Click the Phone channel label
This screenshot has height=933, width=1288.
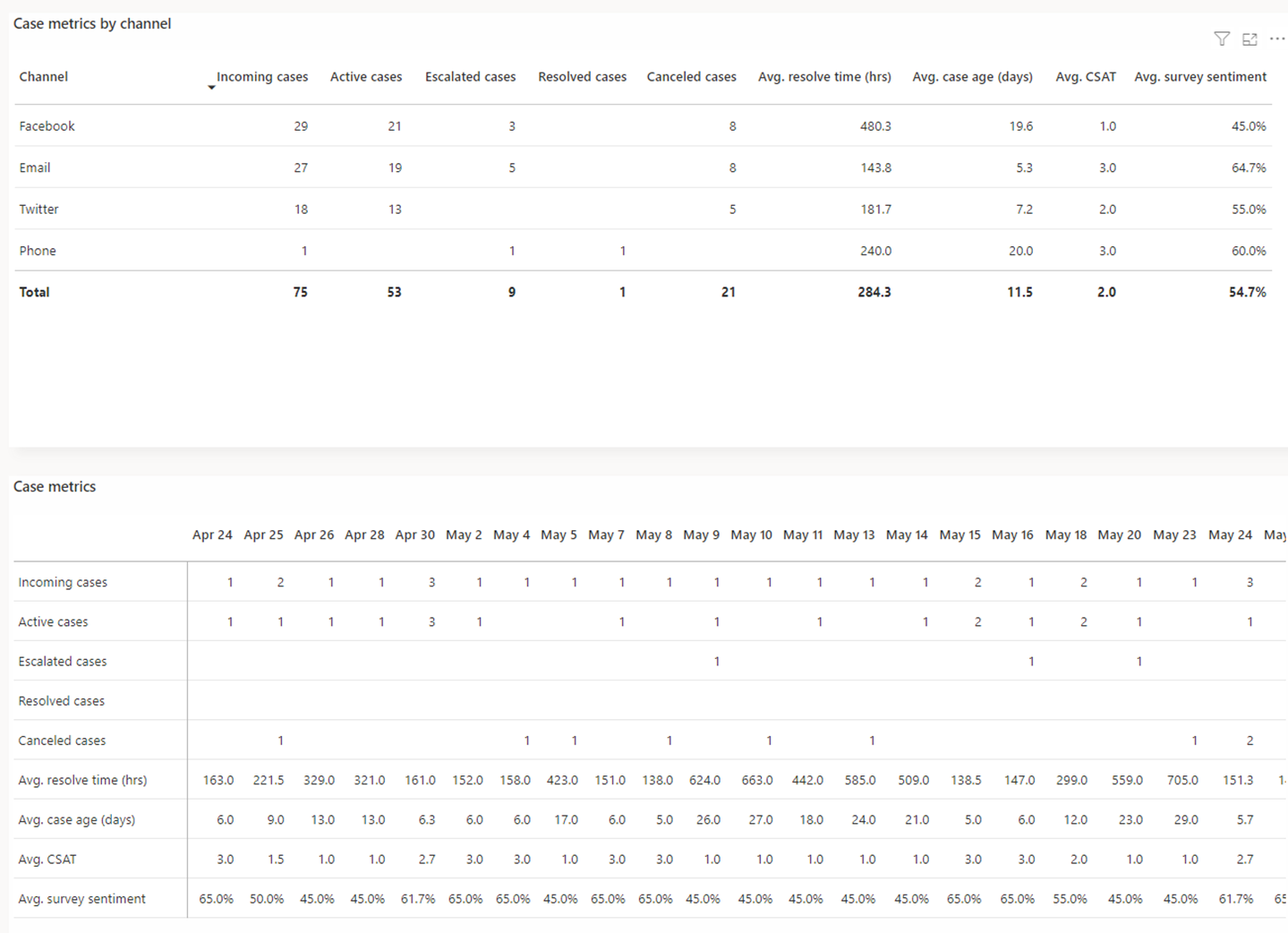[38, 251]
